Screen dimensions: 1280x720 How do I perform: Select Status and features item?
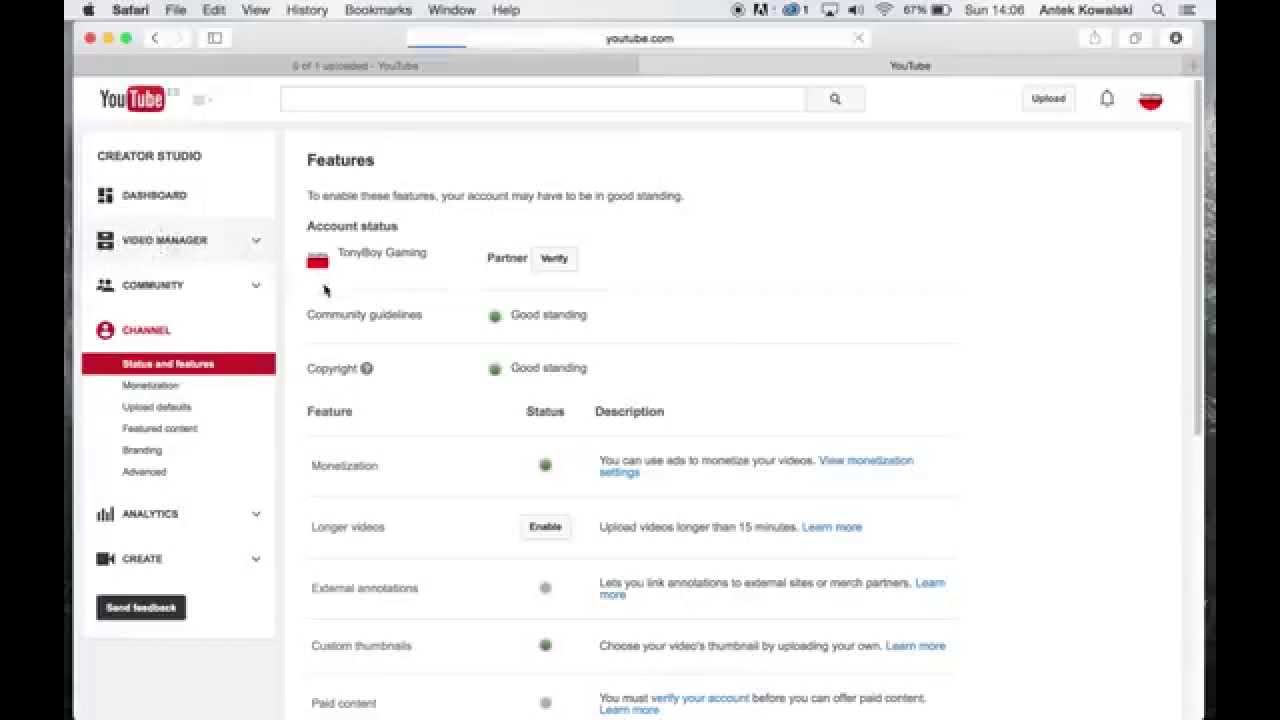point(179,364)
